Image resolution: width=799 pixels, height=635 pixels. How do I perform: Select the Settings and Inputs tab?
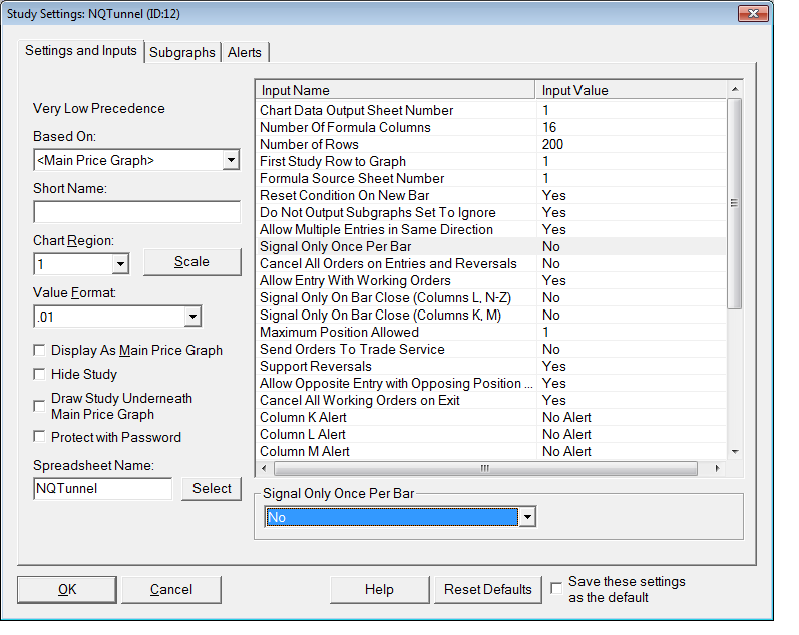81,50
